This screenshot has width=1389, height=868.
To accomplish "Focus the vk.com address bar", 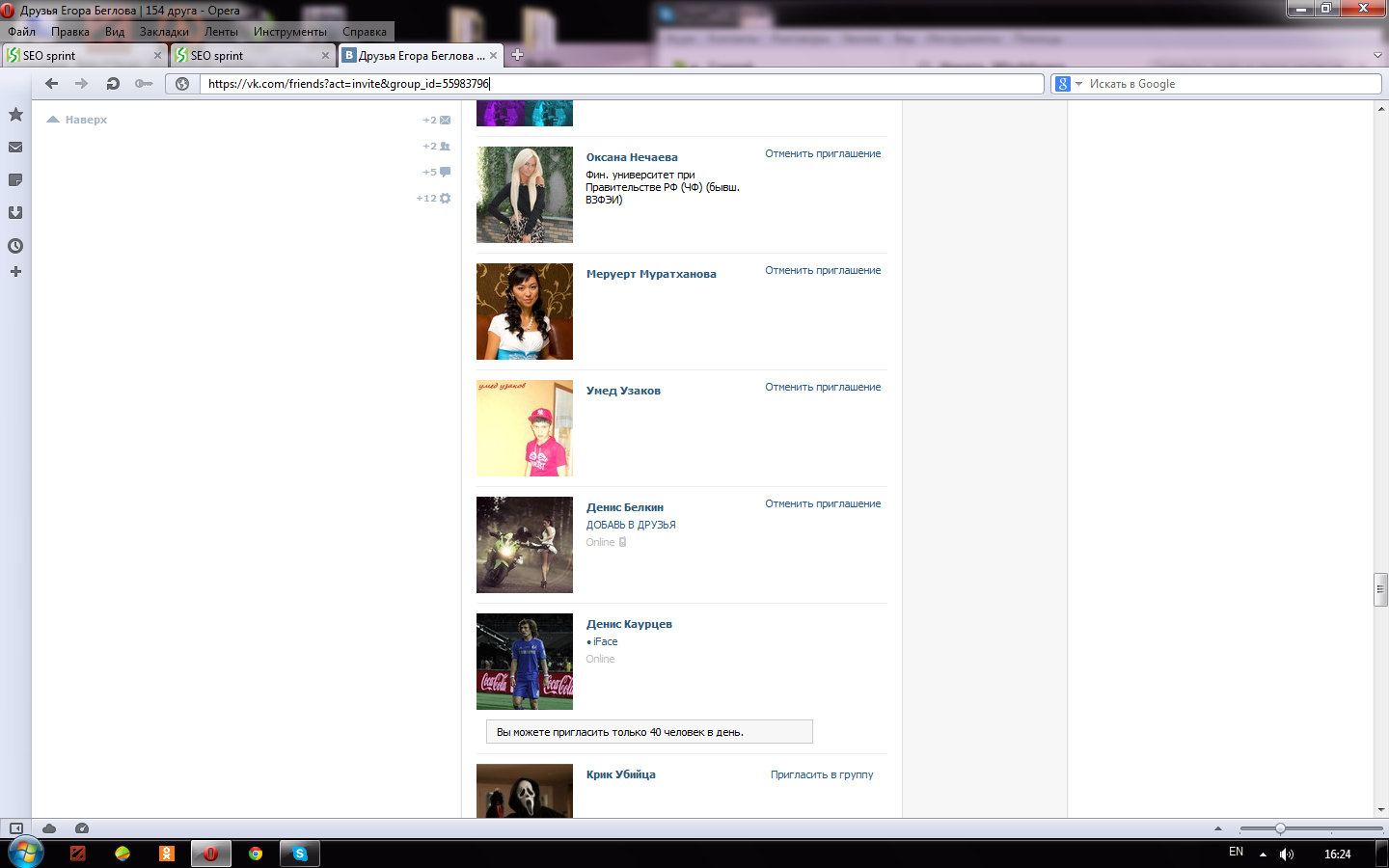I will point(622,84).
